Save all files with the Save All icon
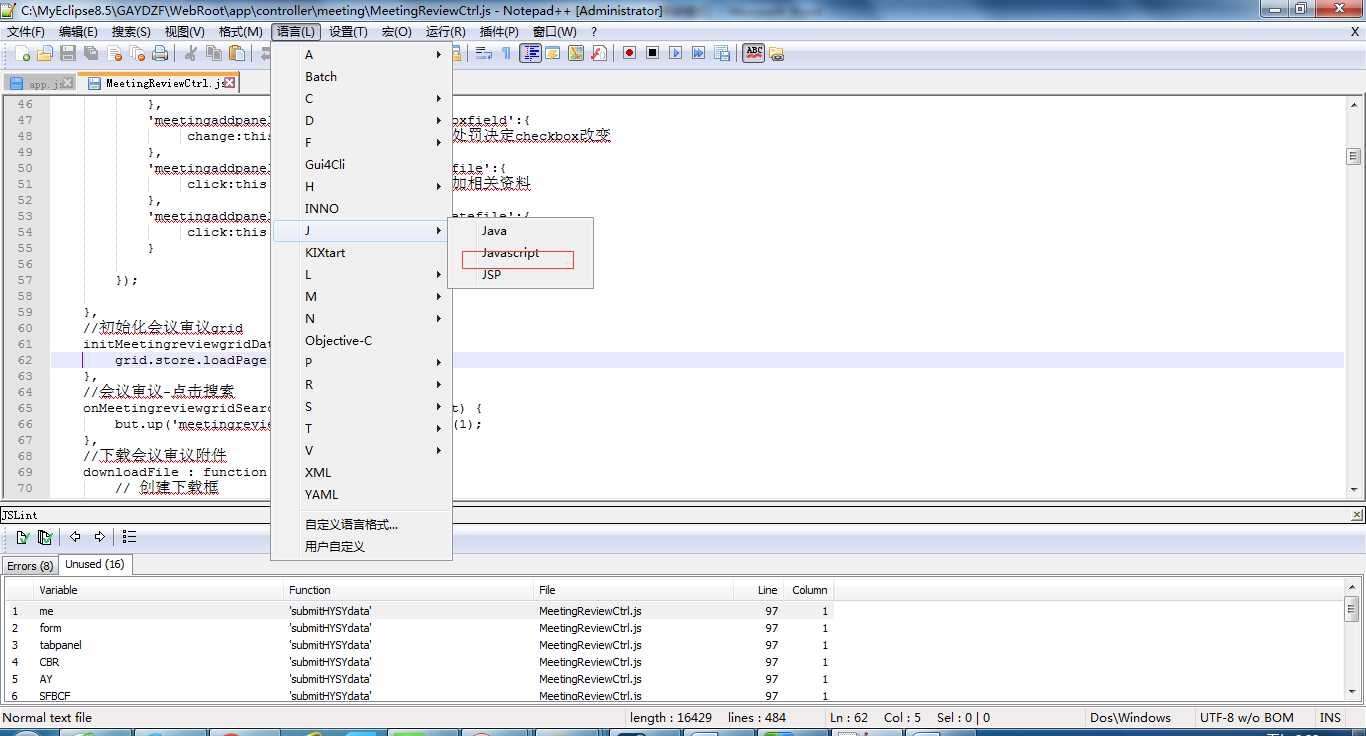1366x736 pixels. [91, 53]
